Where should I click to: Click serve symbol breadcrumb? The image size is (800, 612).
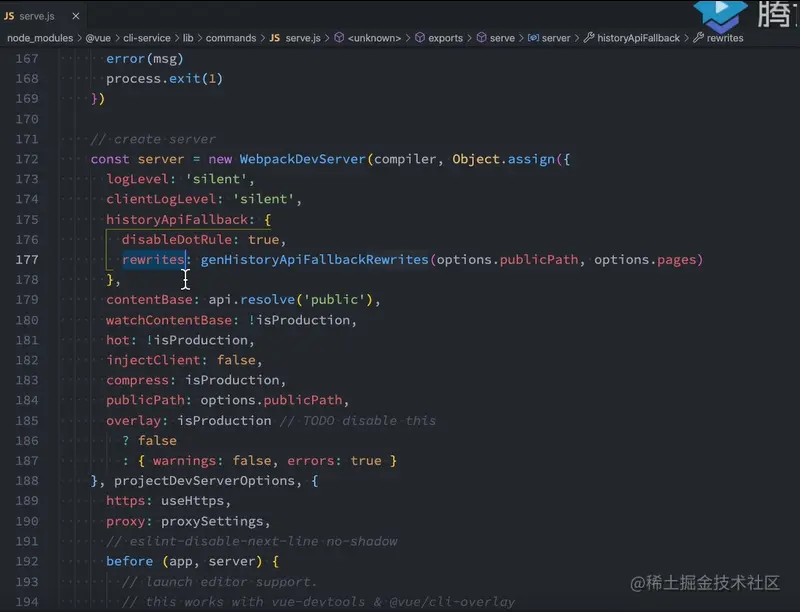502,38
